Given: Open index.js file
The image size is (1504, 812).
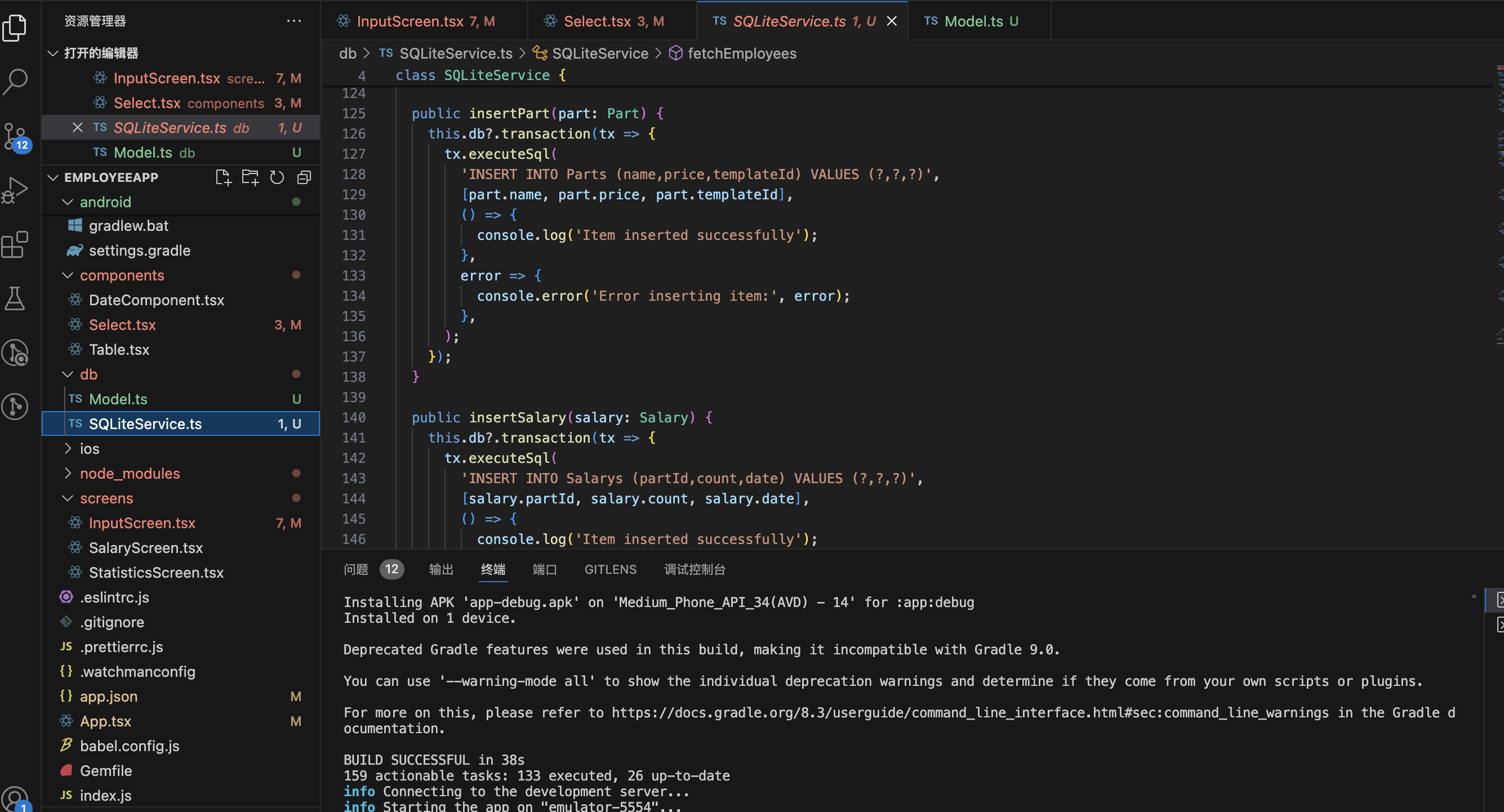Looking at the screenshot, I should tap(181, 796).
